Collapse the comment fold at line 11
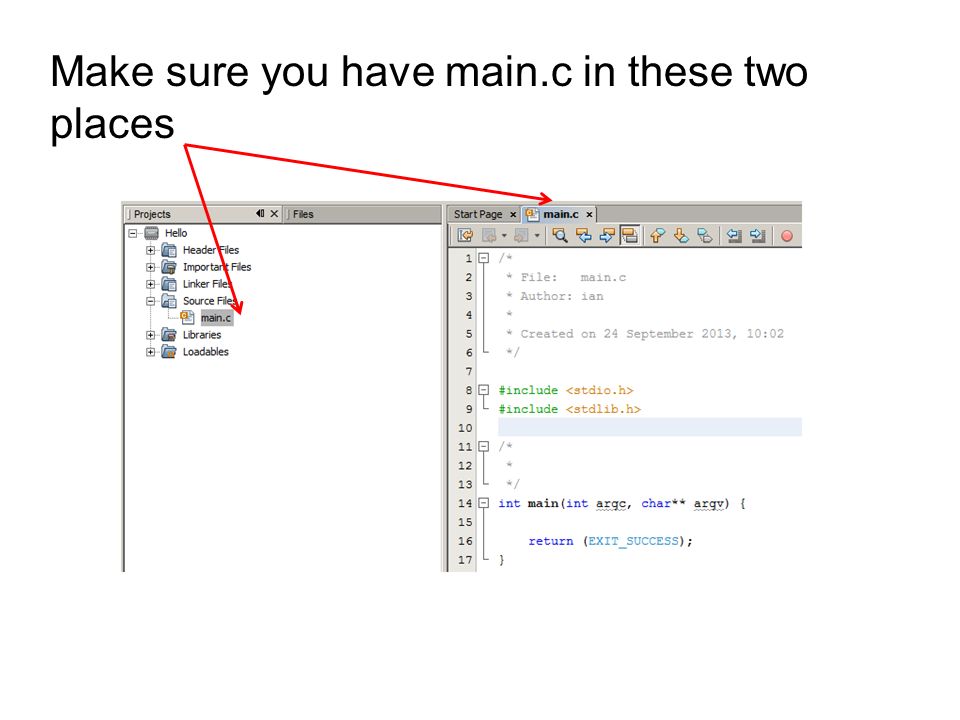The height and width of the screenshot is (720, 960). pyautogui.click(x=484, y=446)
